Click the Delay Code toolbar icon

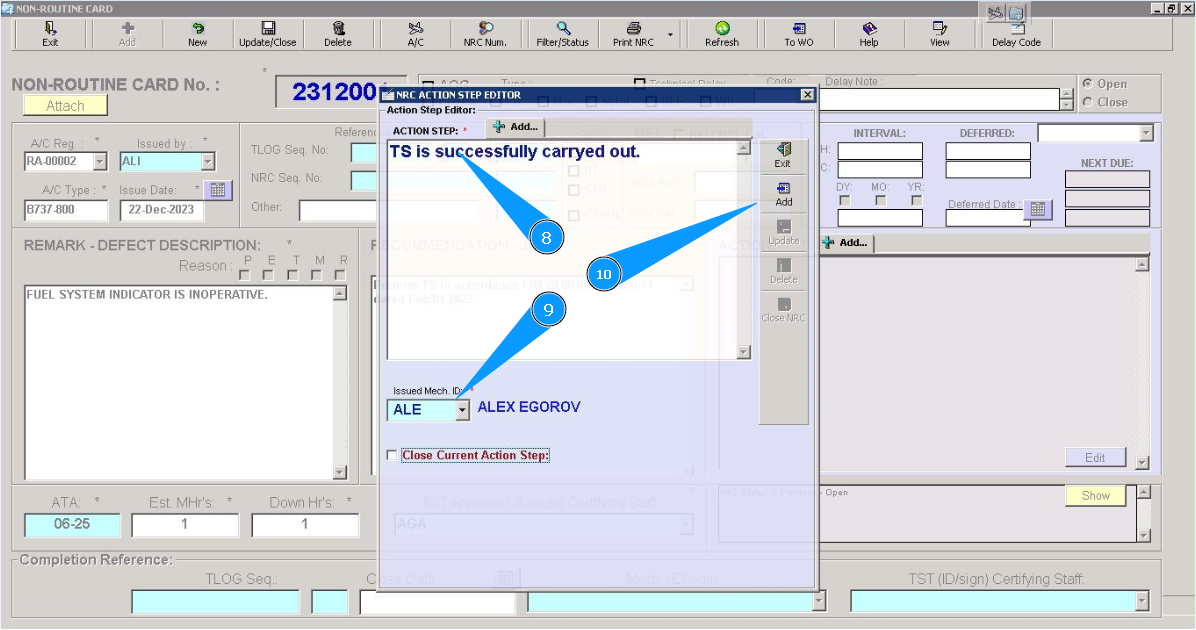(1017, 28)
